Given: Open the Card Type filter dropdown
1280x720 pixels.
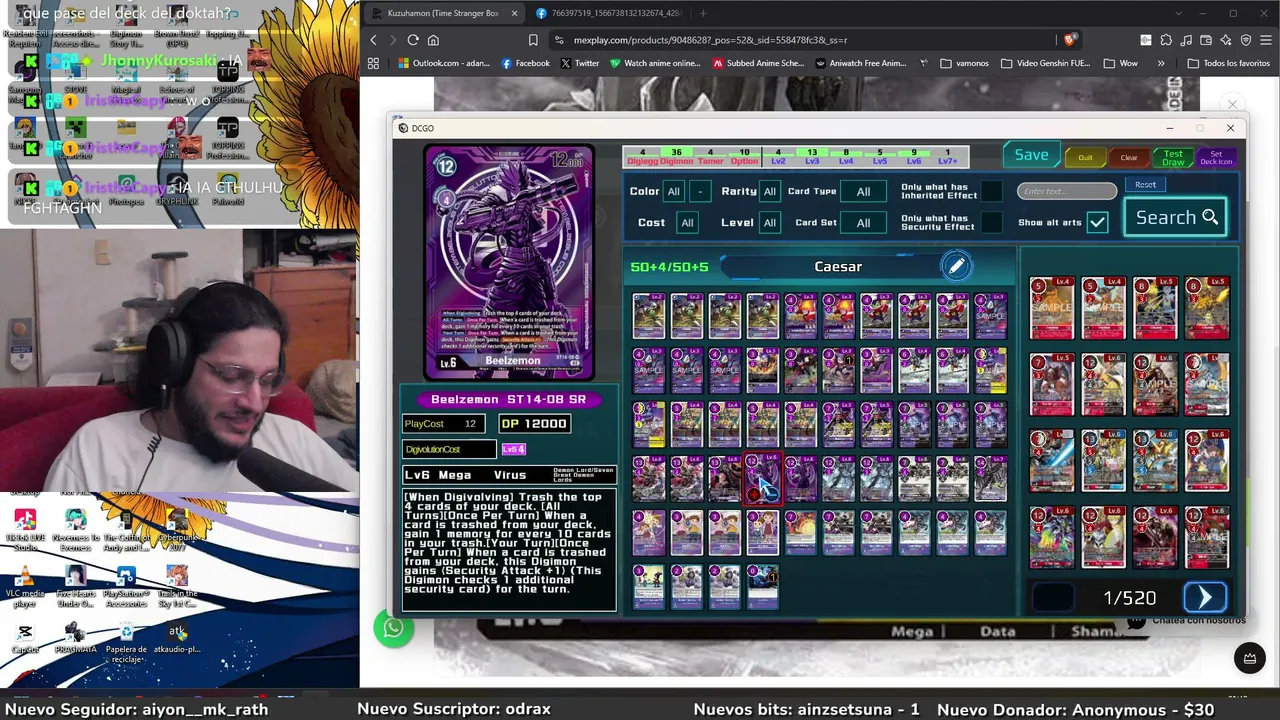Looking at the screenshot, I should pos(863,191).
